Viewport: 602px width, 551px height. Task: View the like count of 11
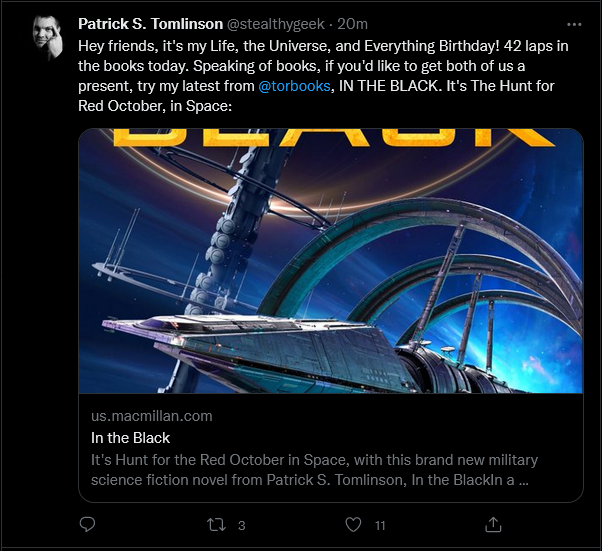[x=380, y=525]
